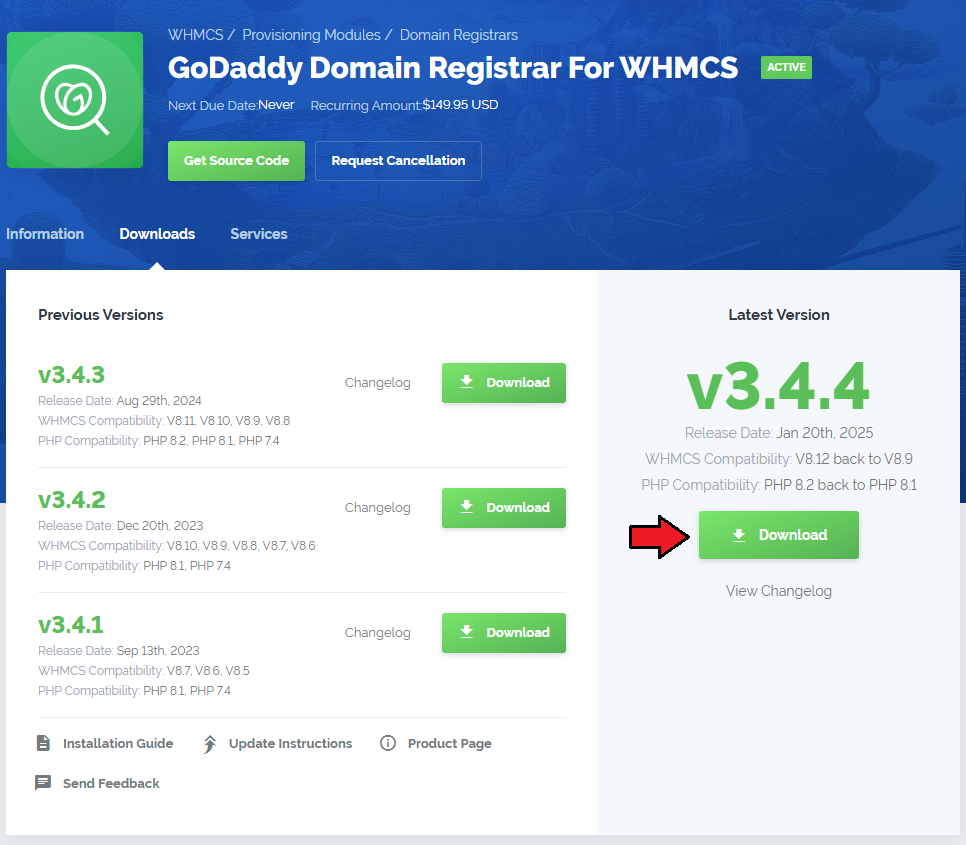The width and height of the screenshot is (966, 845).
Task: Open the Update Instructions link
Action: coord(291,743)
